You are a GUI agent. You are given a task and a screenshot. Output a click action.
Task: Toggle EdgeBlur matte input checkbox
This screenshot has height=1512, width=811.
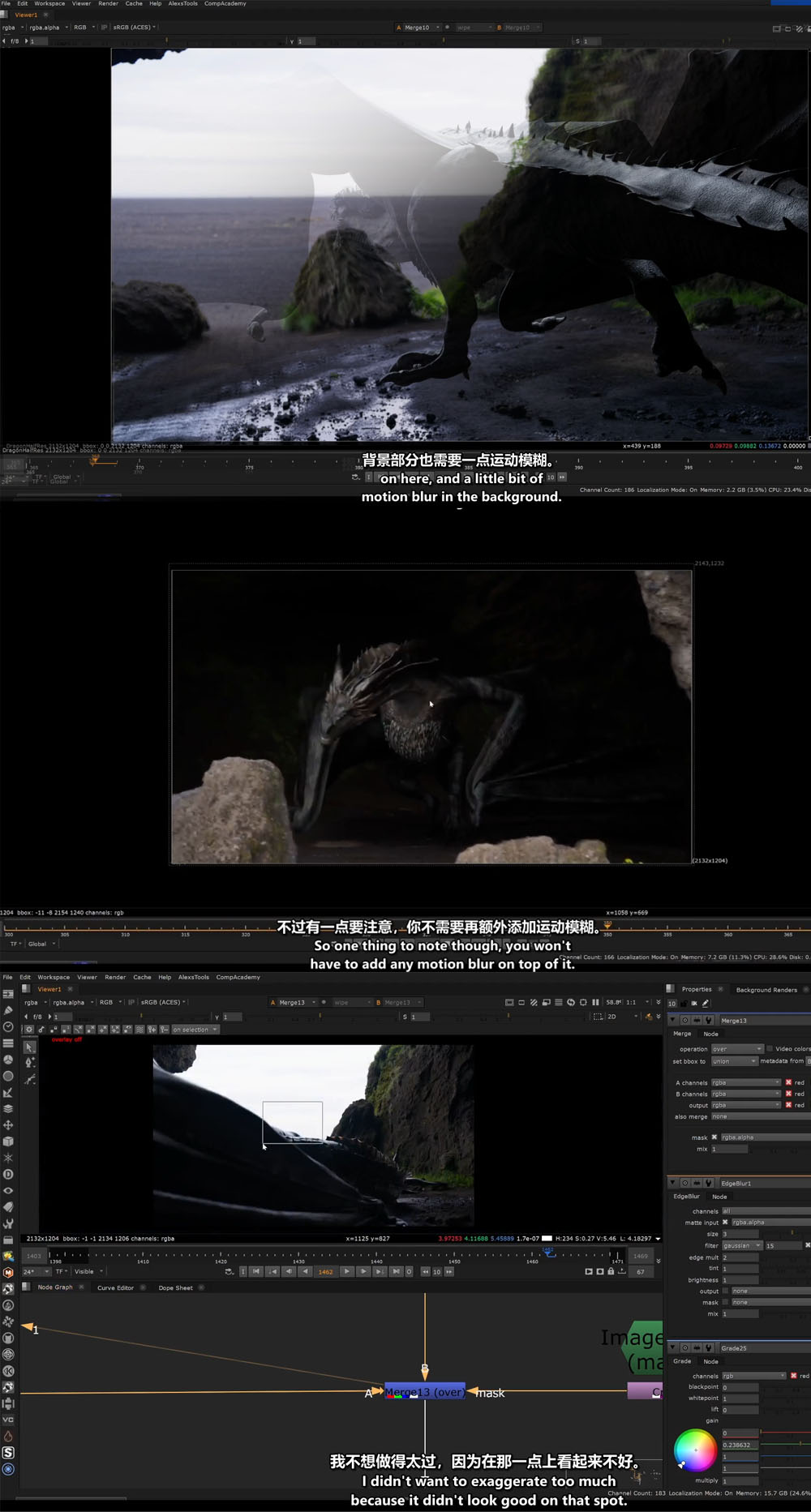725,1223
